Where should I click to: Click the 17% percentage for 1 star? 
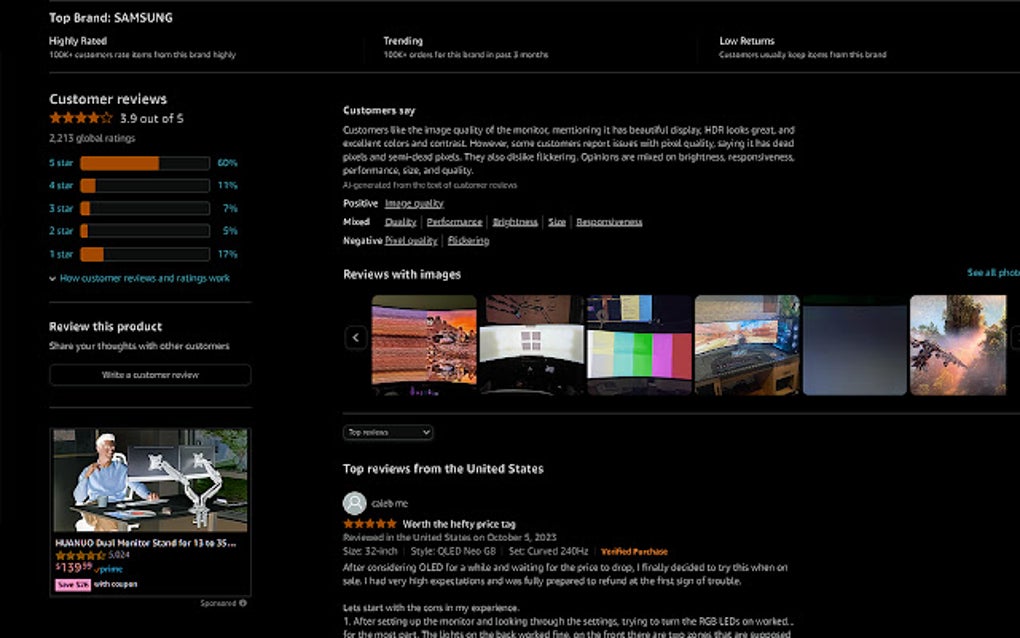(x=228, y=254)
